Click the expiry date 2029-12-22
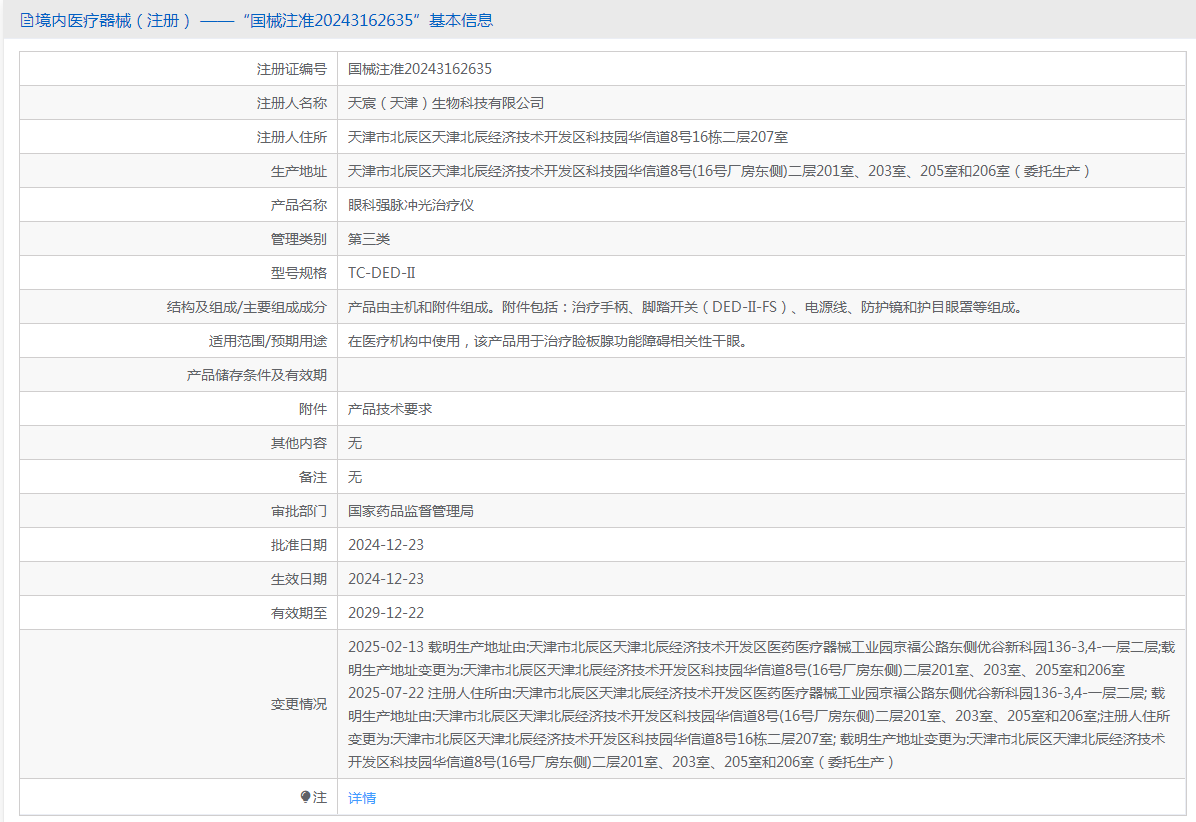Image resolution: width=1196 pixels, height=822 pixels. (x=386, y=613)
